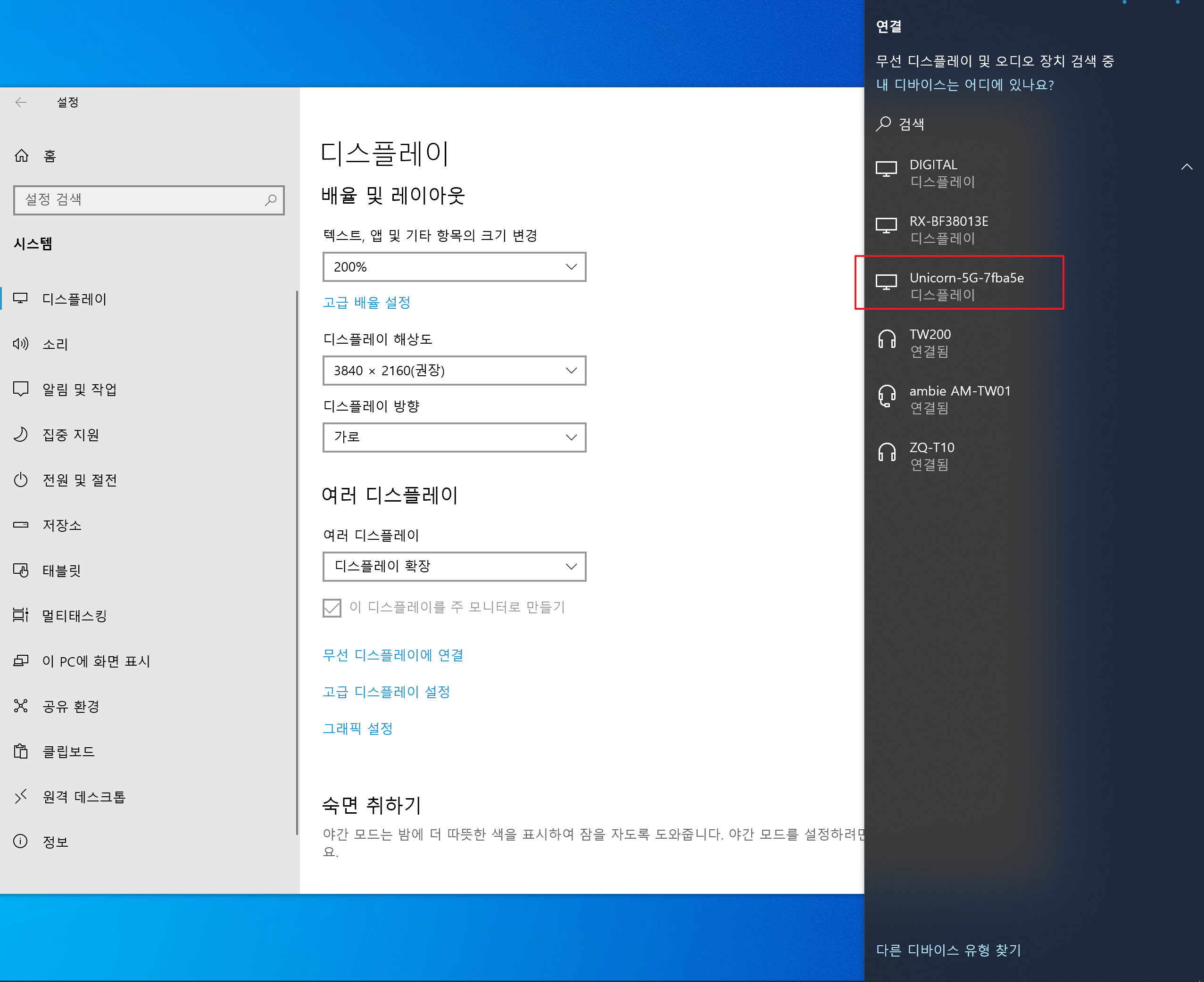The height and width of the screenshot is (982, 1204).
Task: Click 다른 디바이스 유형 찾기 link
Action: point(949,950)
